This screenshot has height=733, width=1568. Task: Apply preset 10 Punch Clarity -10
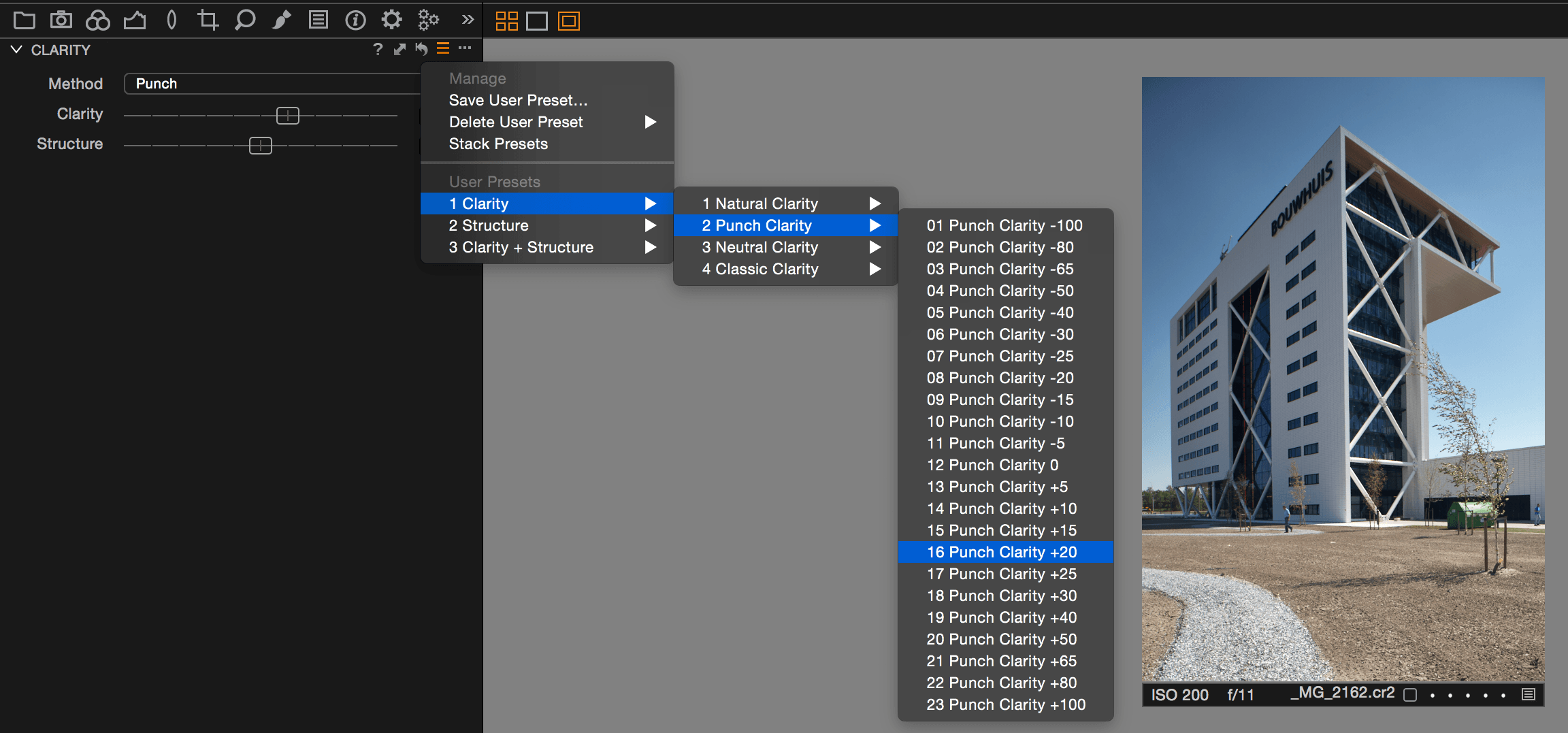point(1006,421)
